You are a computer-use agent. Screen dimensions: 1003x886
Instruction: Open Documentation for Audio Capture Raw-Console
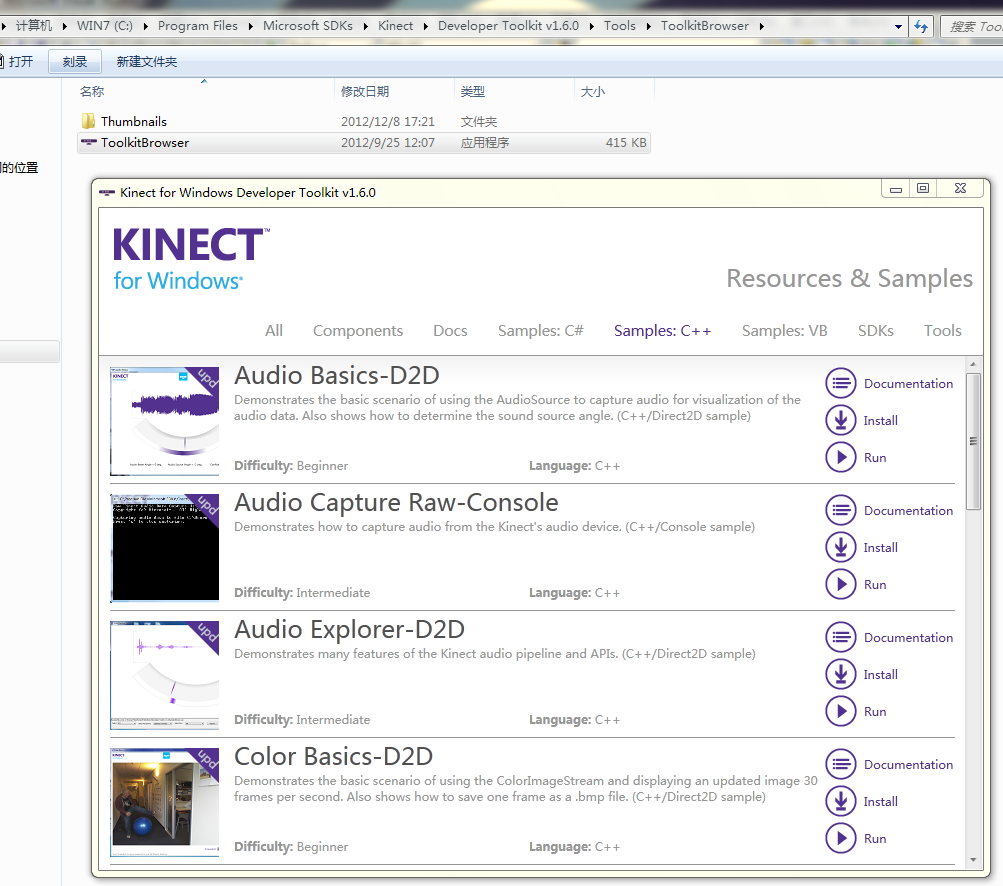pyautogui.click(x=840, y=510)
